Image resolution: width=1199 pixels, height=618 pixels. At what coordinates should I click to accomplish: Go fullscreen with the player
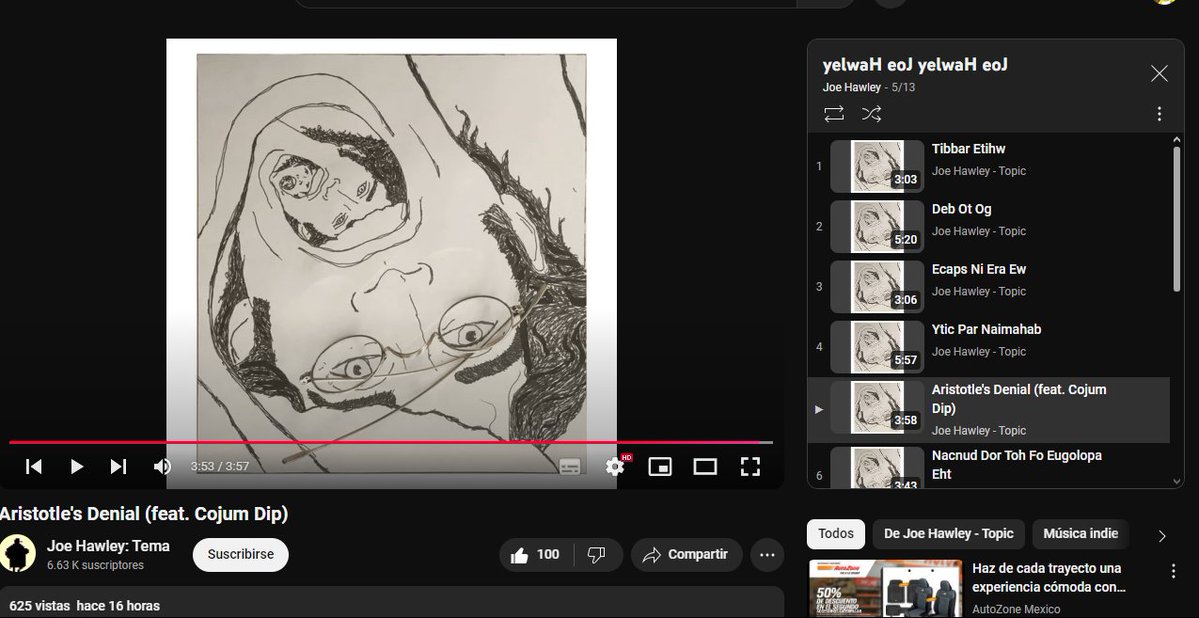(750, 467)
